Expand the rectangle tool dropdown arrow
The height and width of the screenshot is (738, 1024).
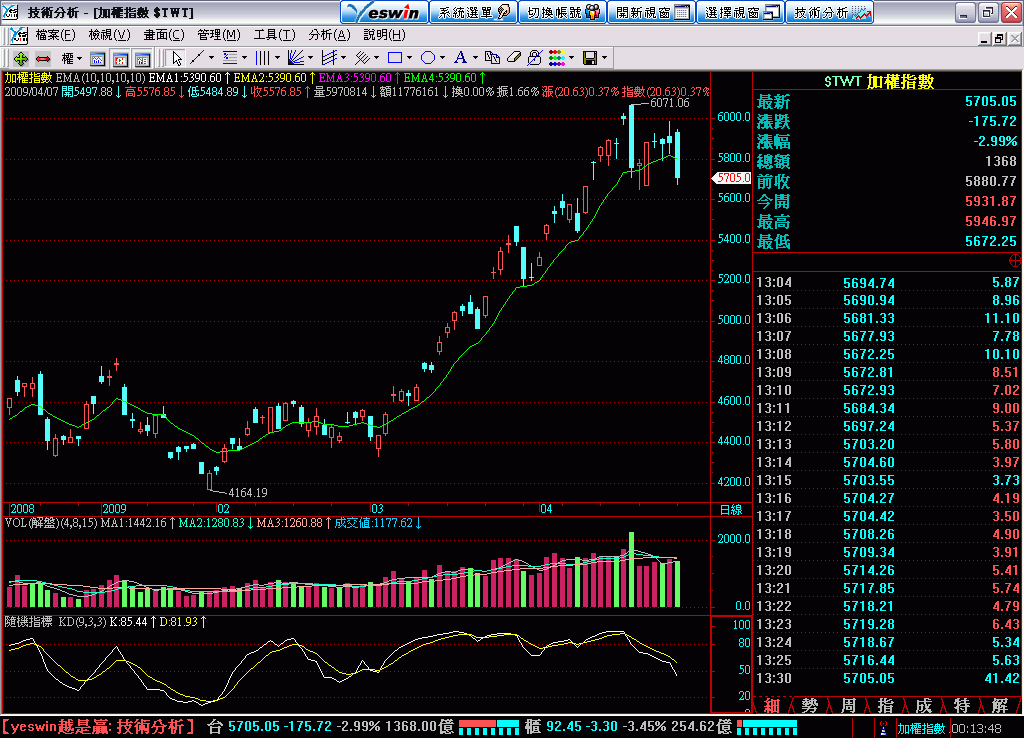click(409, 58)
